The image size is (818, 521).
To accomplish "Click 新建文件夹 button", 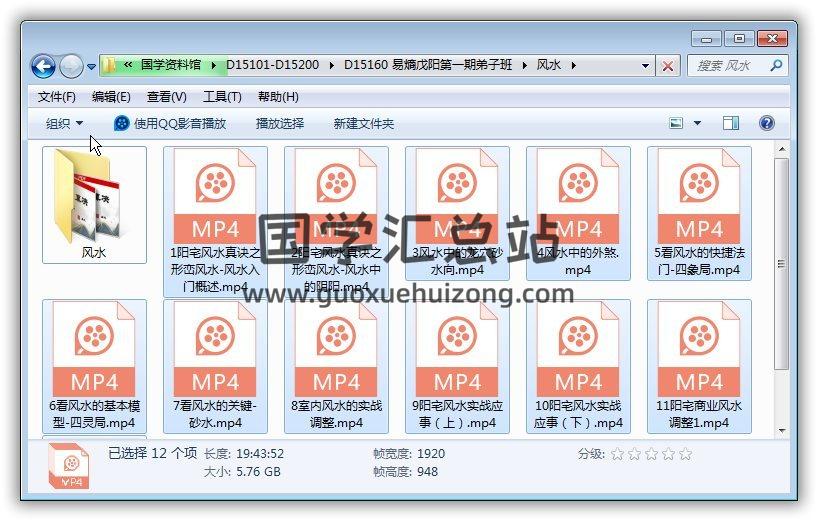I will 364,124.
